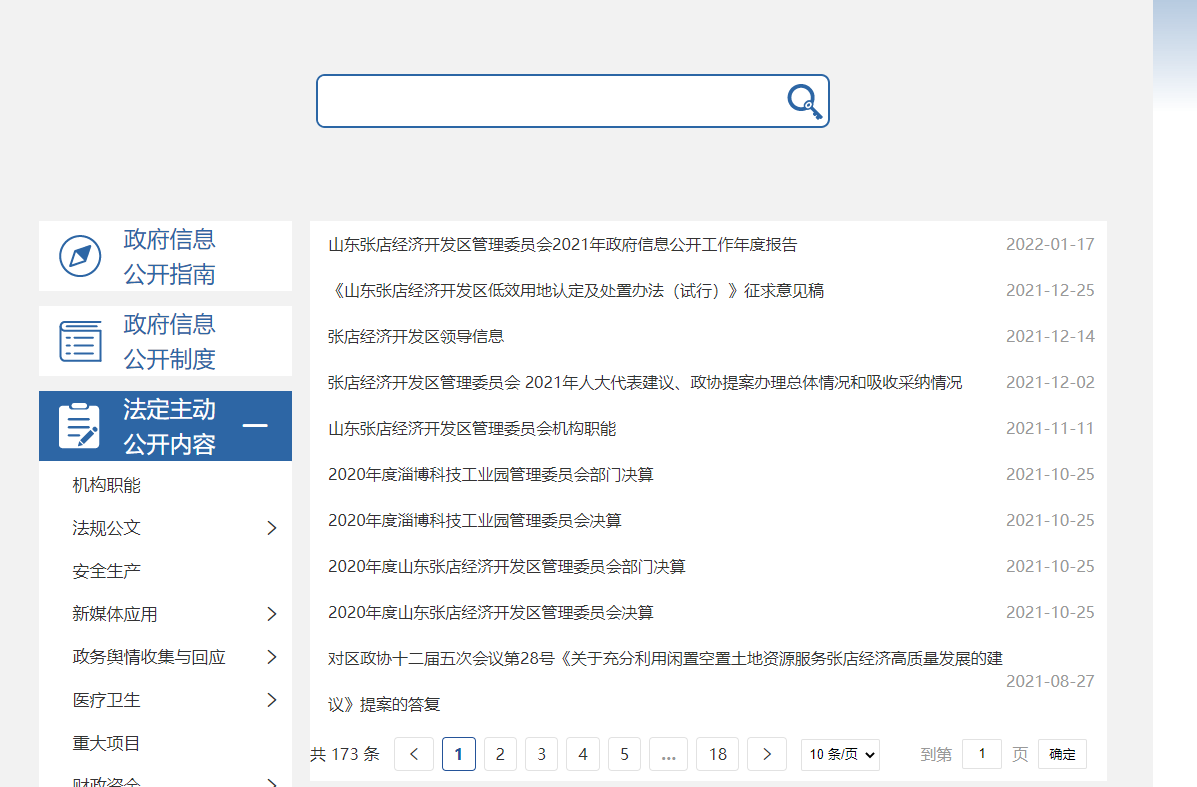The image size is (1197, 787).
Task: Click the clipboard icon for 法定主动公开内容
Action: click(x=80, y=426)
